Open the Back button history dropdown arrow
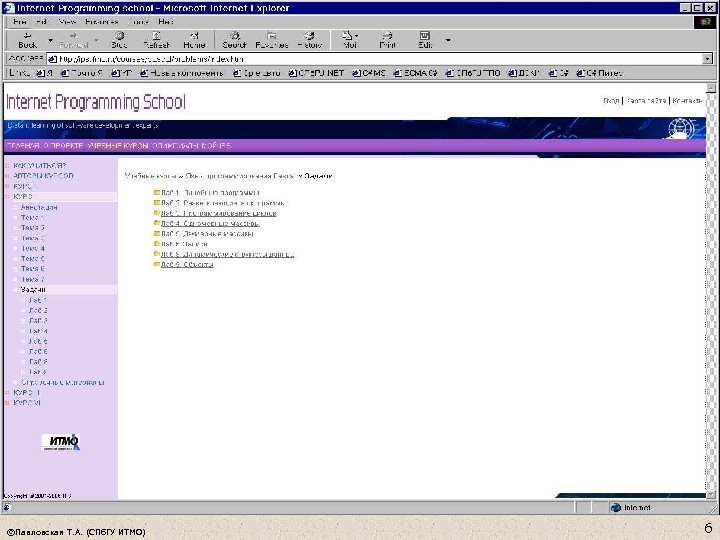The image size is (720, 540). (50, 40)
